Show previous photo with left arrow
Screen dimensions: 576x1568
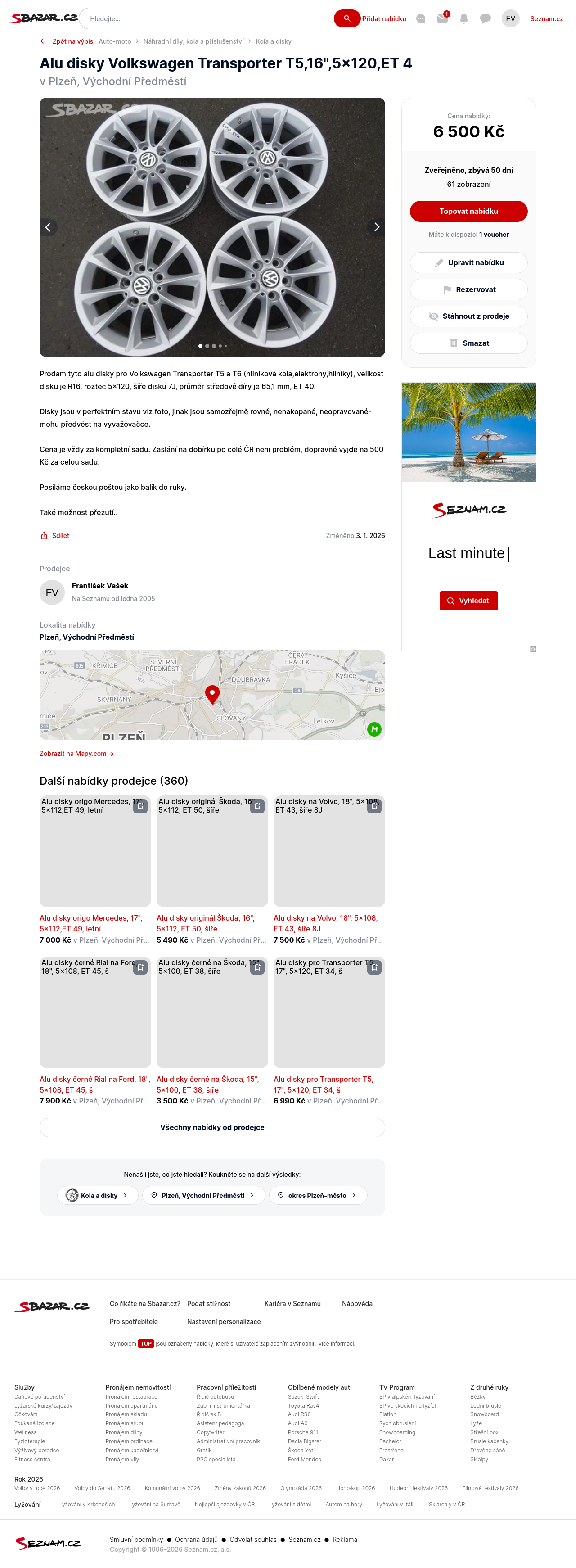click(x=48, y=227)
